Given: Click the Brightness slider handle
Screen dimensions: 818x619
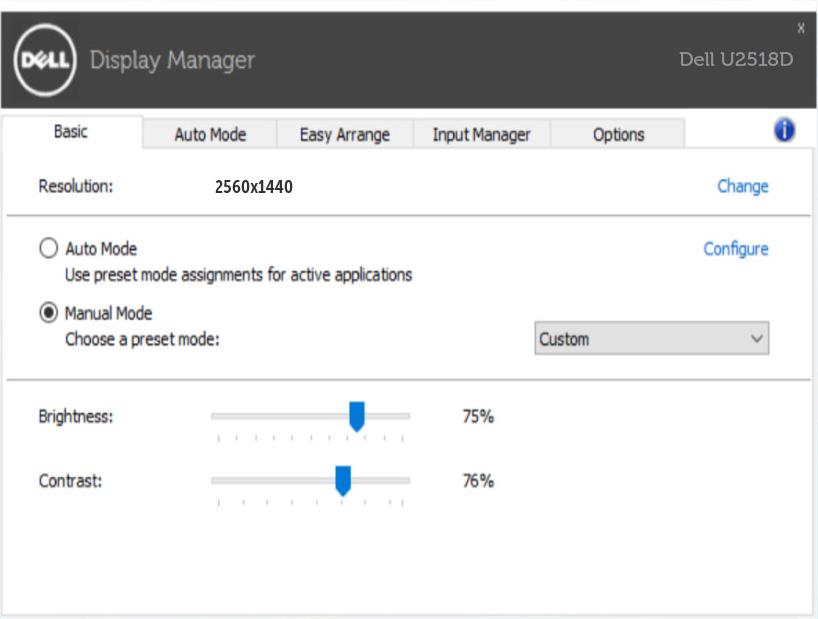Looking at the screenshot, I should [357, 416].
